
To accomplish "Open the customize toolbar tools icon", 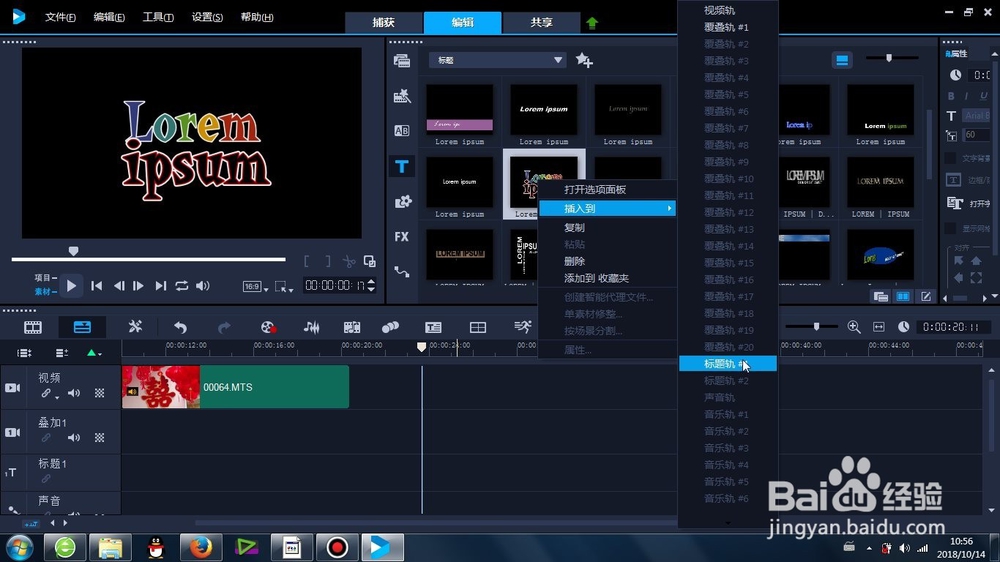I will pyautogui.click(x=135, y=327).
